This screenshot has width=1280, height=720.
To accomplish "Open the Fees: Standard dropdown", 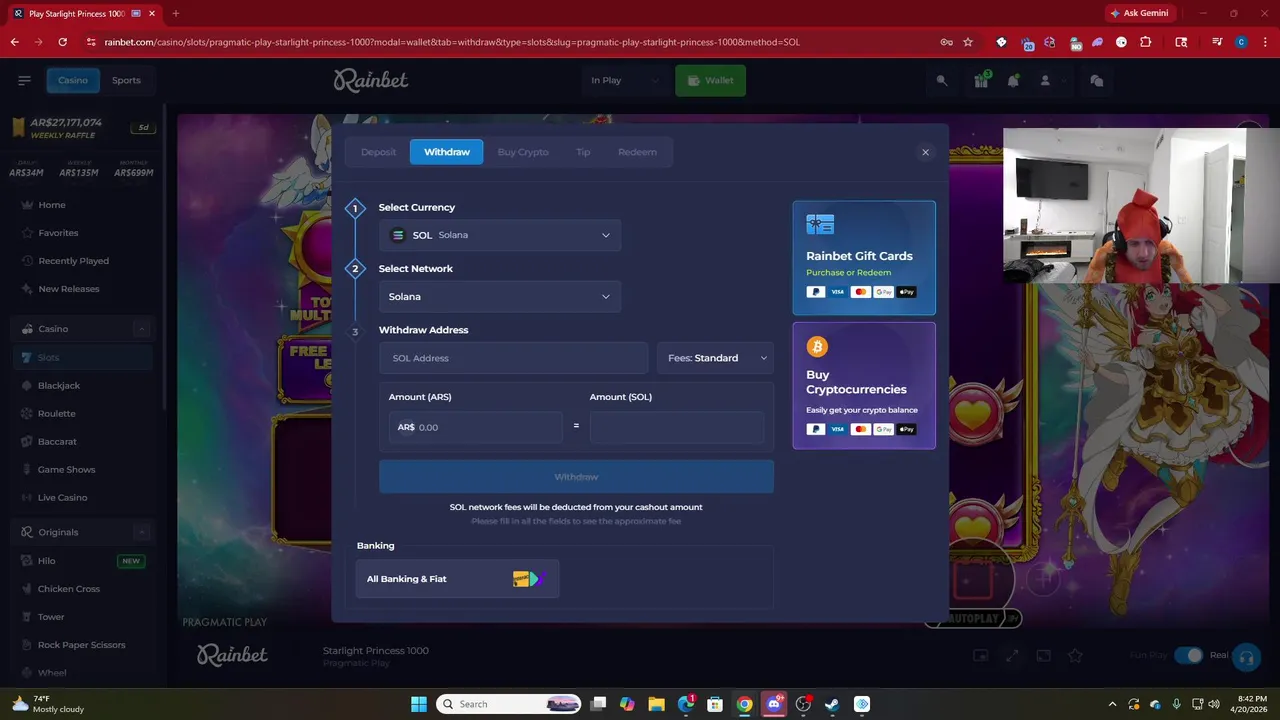I will 715,358.
